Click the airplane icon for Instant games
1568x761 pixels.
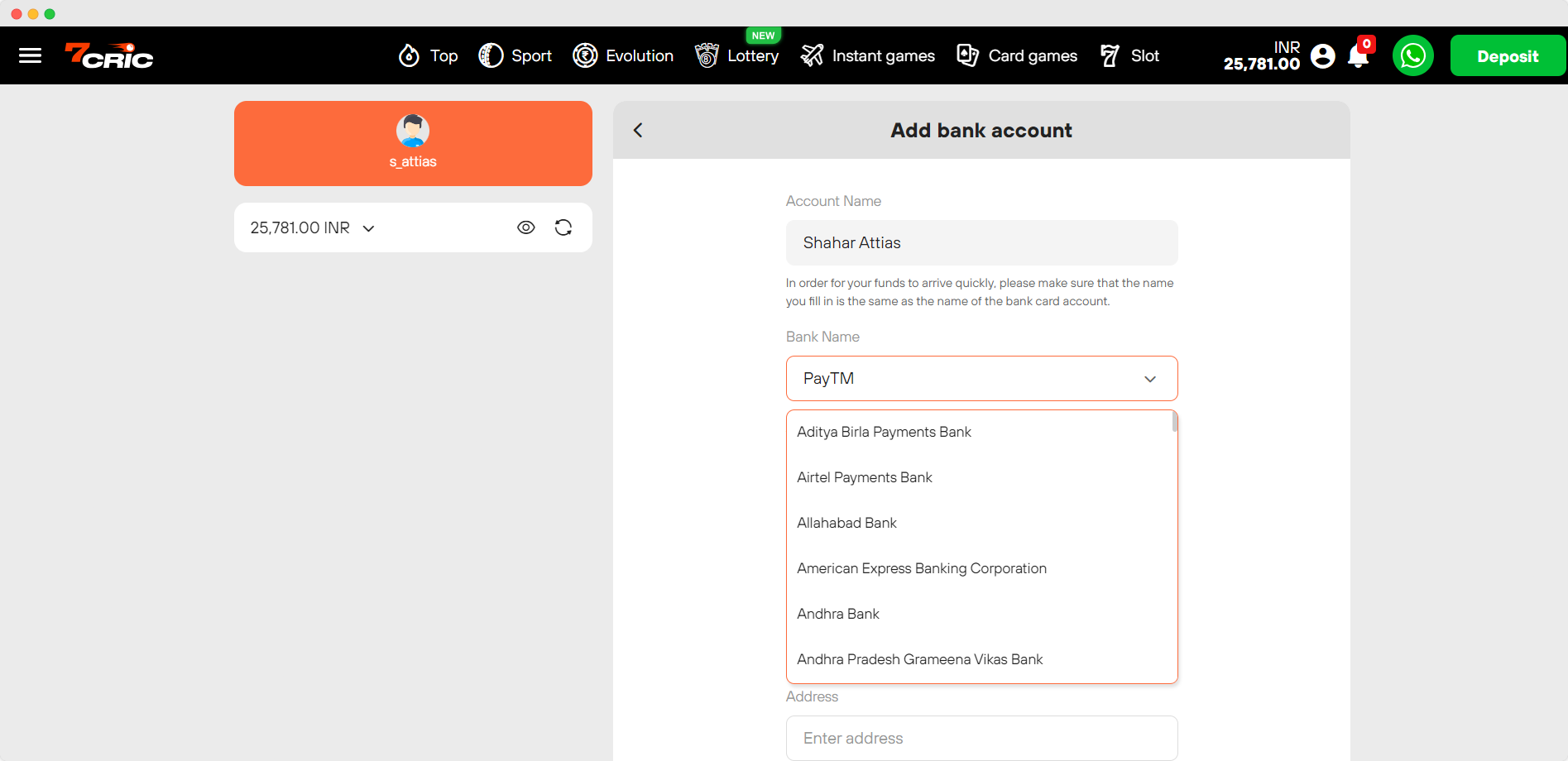tap(813, 55)
